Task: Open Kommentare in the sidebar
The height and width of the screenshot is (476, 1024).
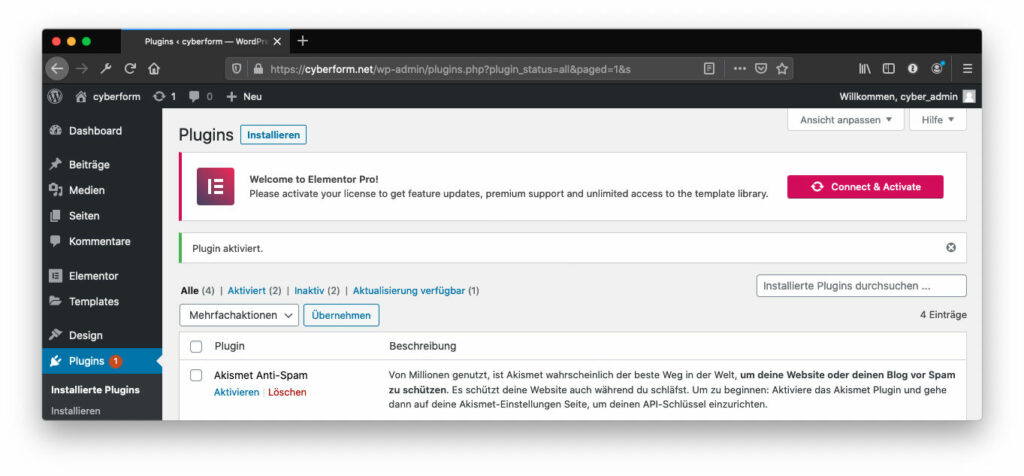Action: (102, 241)
